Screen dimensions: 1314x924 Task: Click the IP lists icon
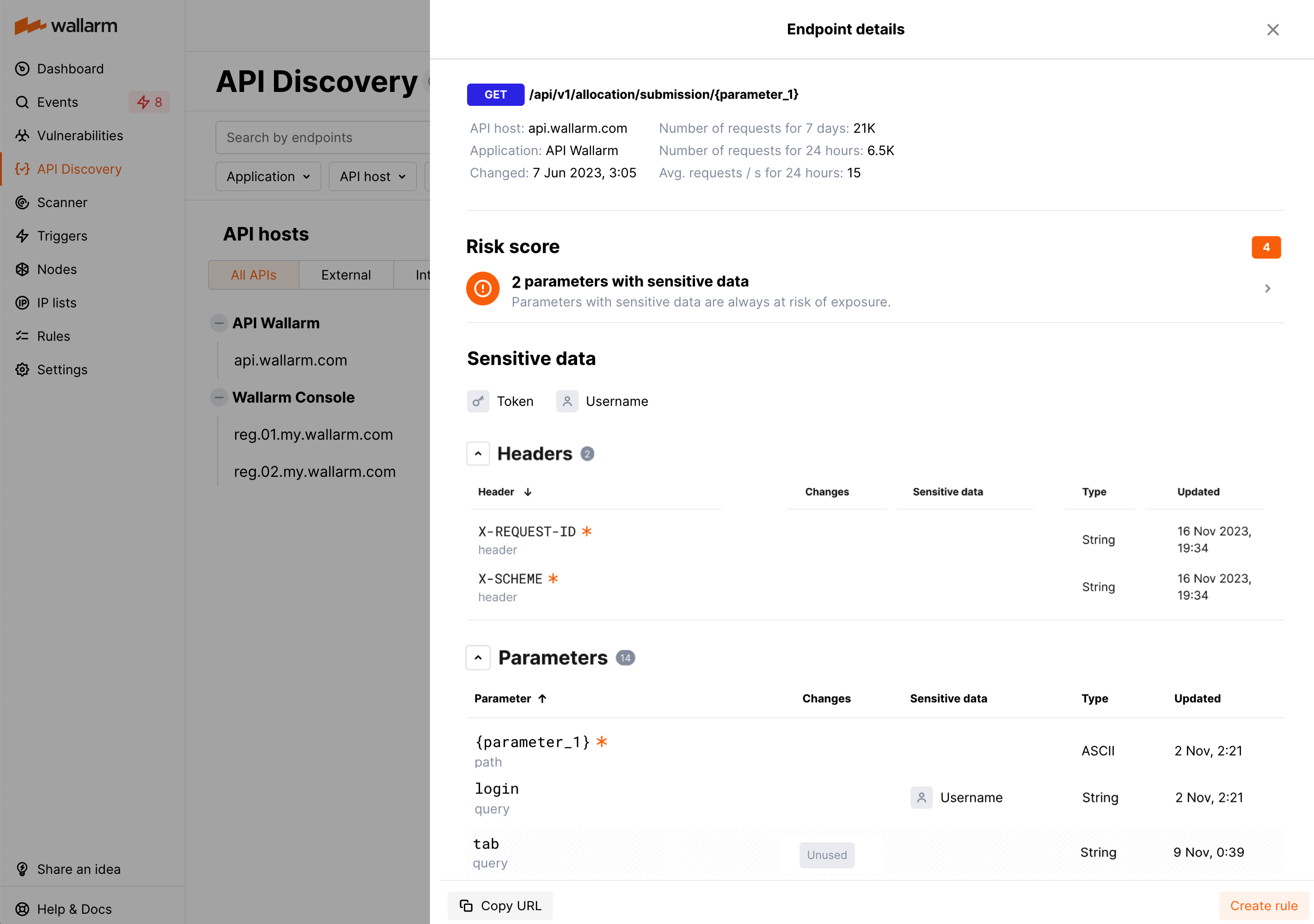(22, 303)
